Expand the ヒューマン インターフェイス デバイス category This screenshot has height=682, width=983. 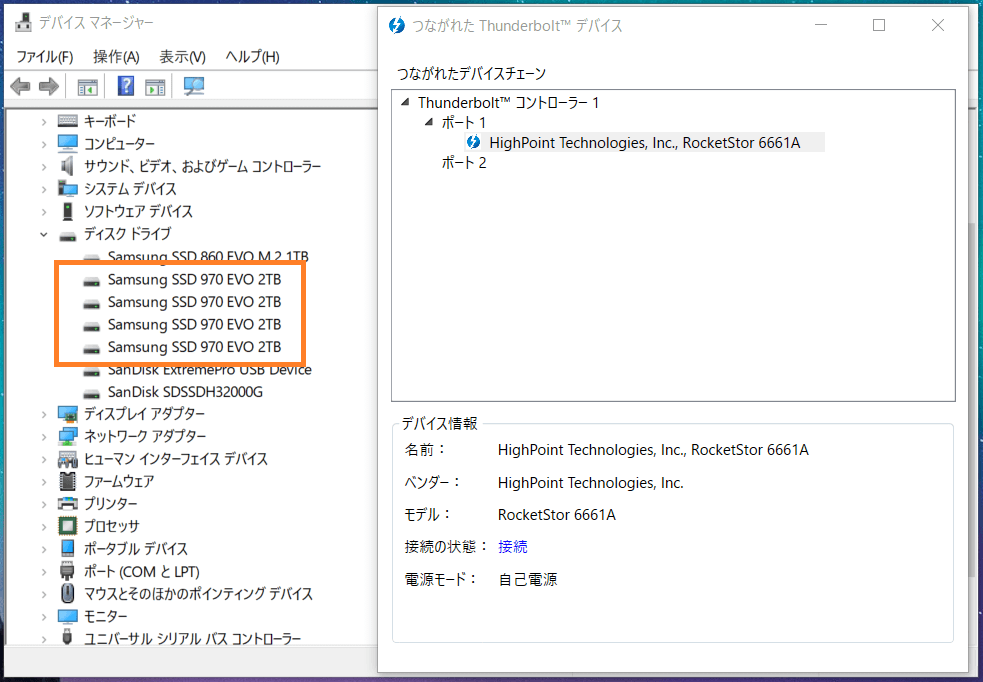tap(44, 459)
